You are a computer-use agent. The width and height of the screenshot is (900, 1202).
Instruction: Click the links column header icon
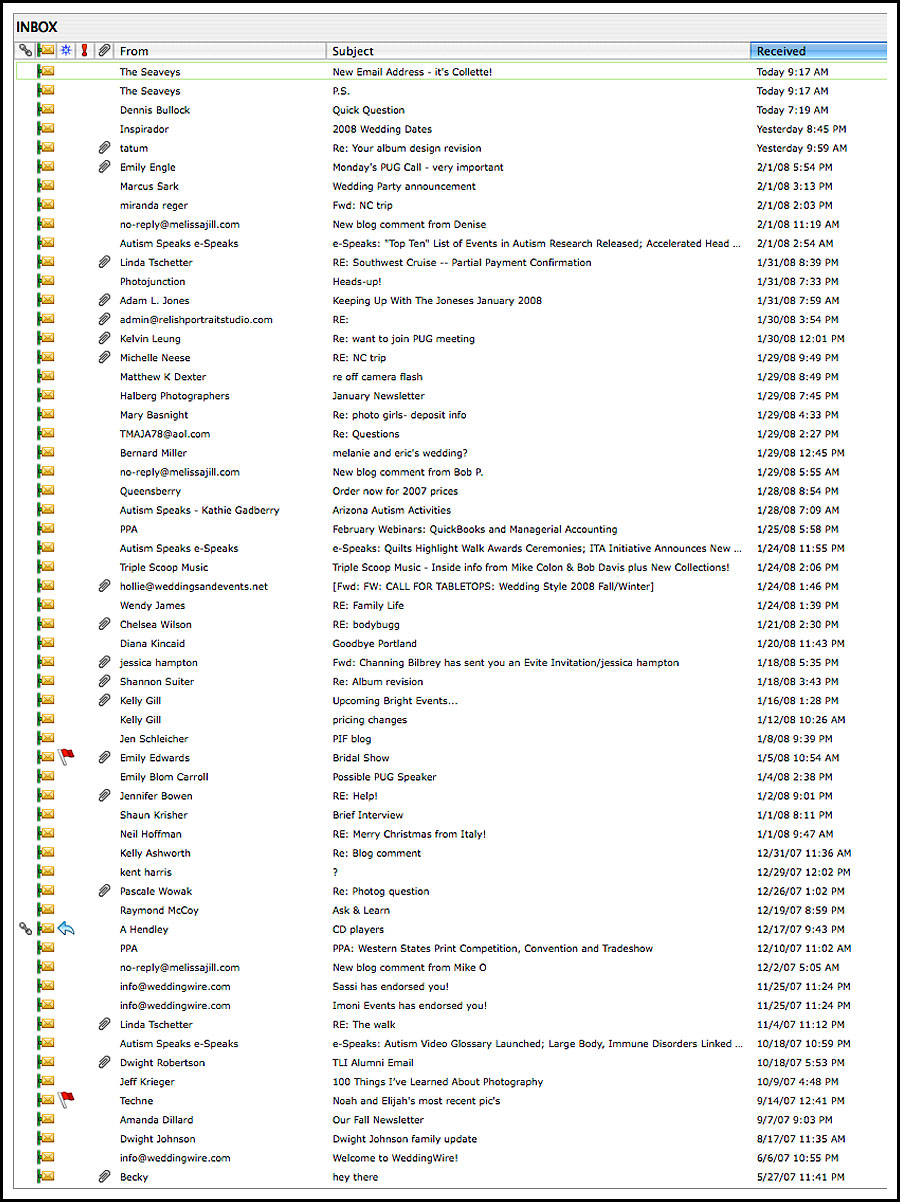pyautogui.click(x=25, y=50)
